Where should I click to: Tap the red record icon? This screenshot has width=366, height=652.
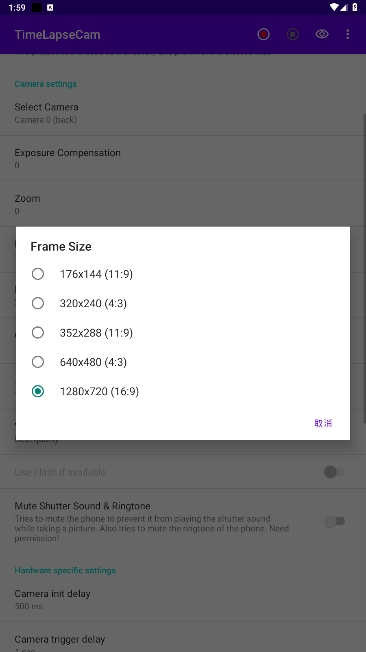pyautogui.click(x=263, y=34)
